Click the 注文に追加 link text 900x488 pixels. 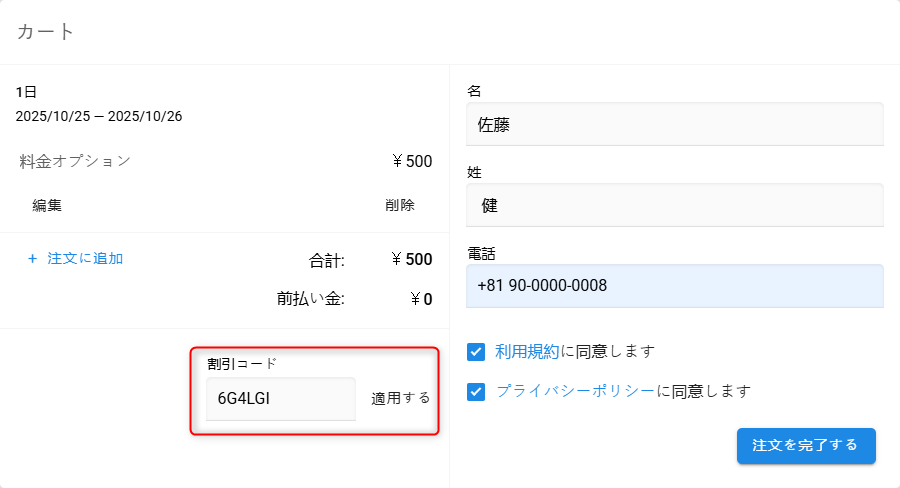coord(85,258)
